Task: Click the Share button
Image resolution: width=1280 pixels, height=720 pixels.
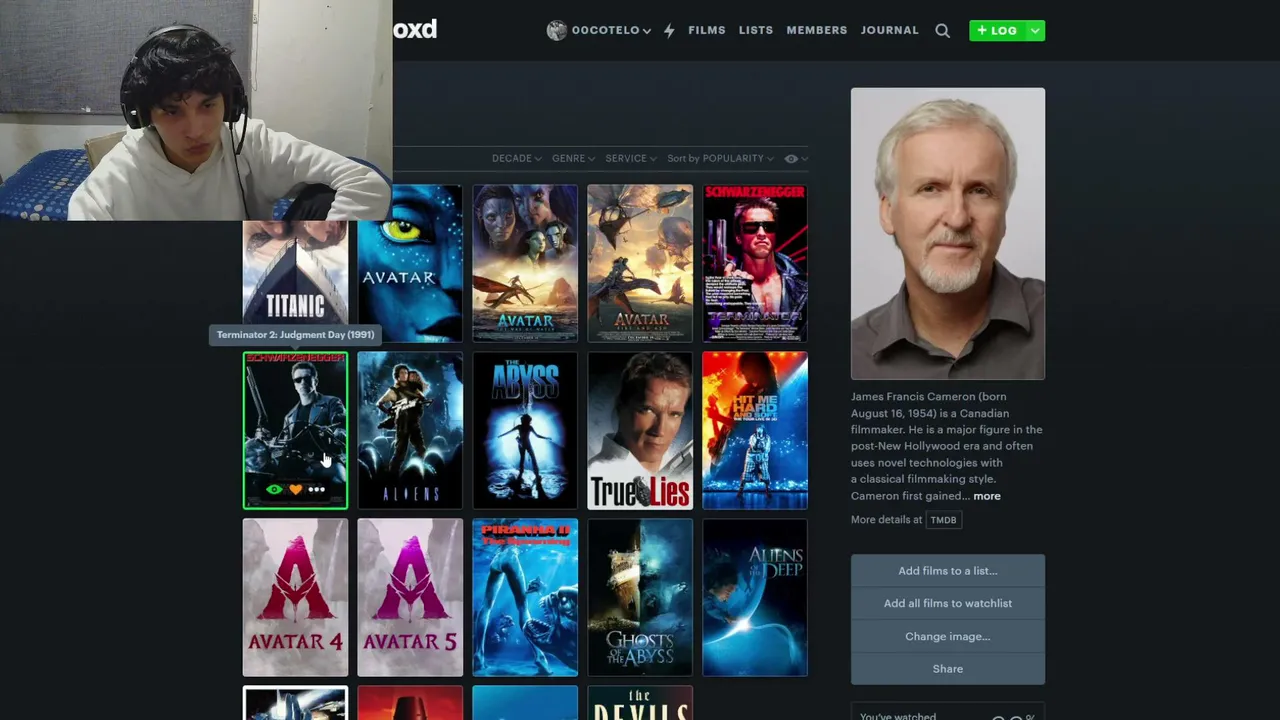Action: pyautogui.click(x=948, y=669)
